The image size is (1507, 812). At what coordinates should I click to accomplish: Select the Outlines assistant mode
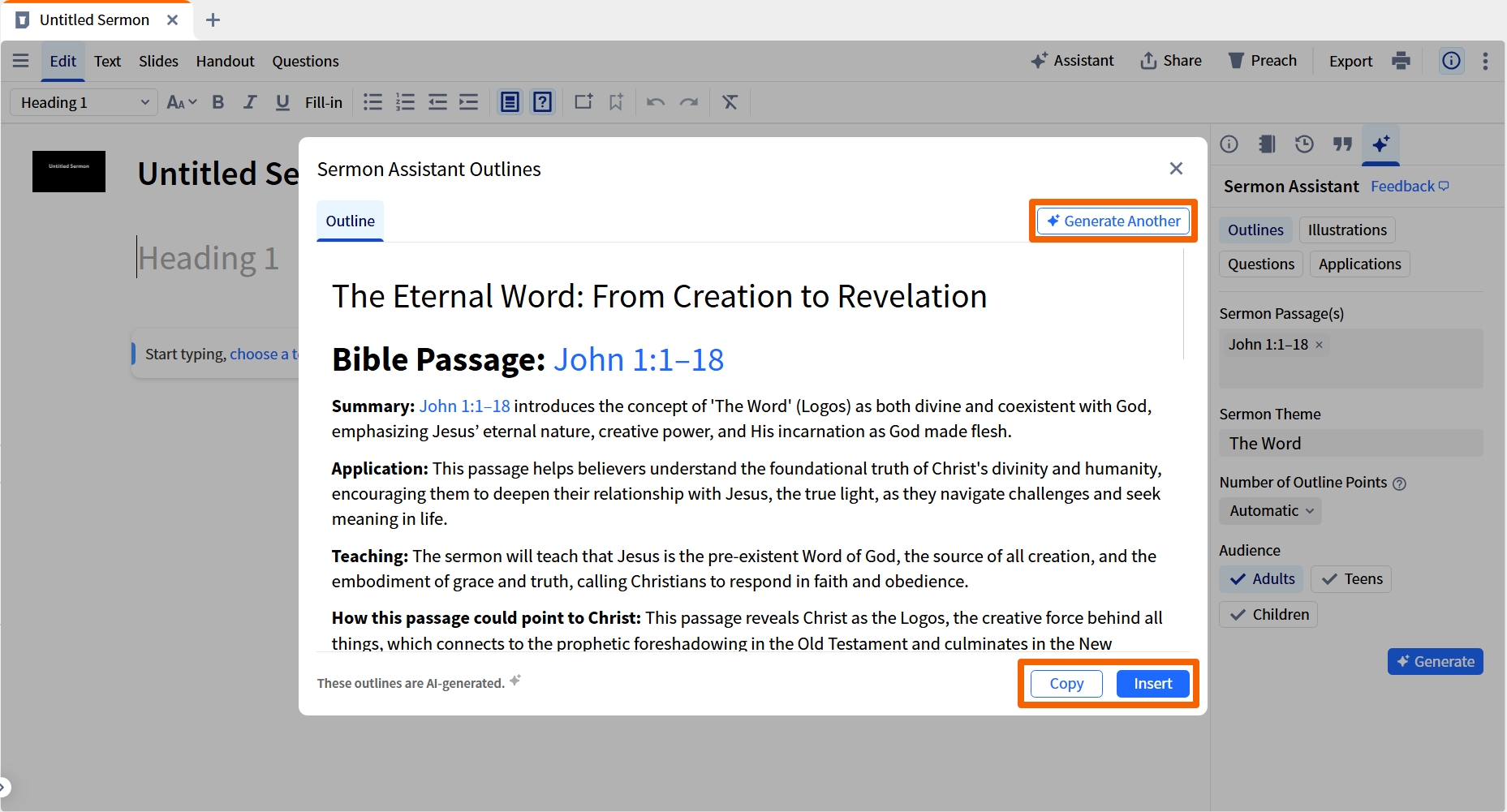point(1255,230)
